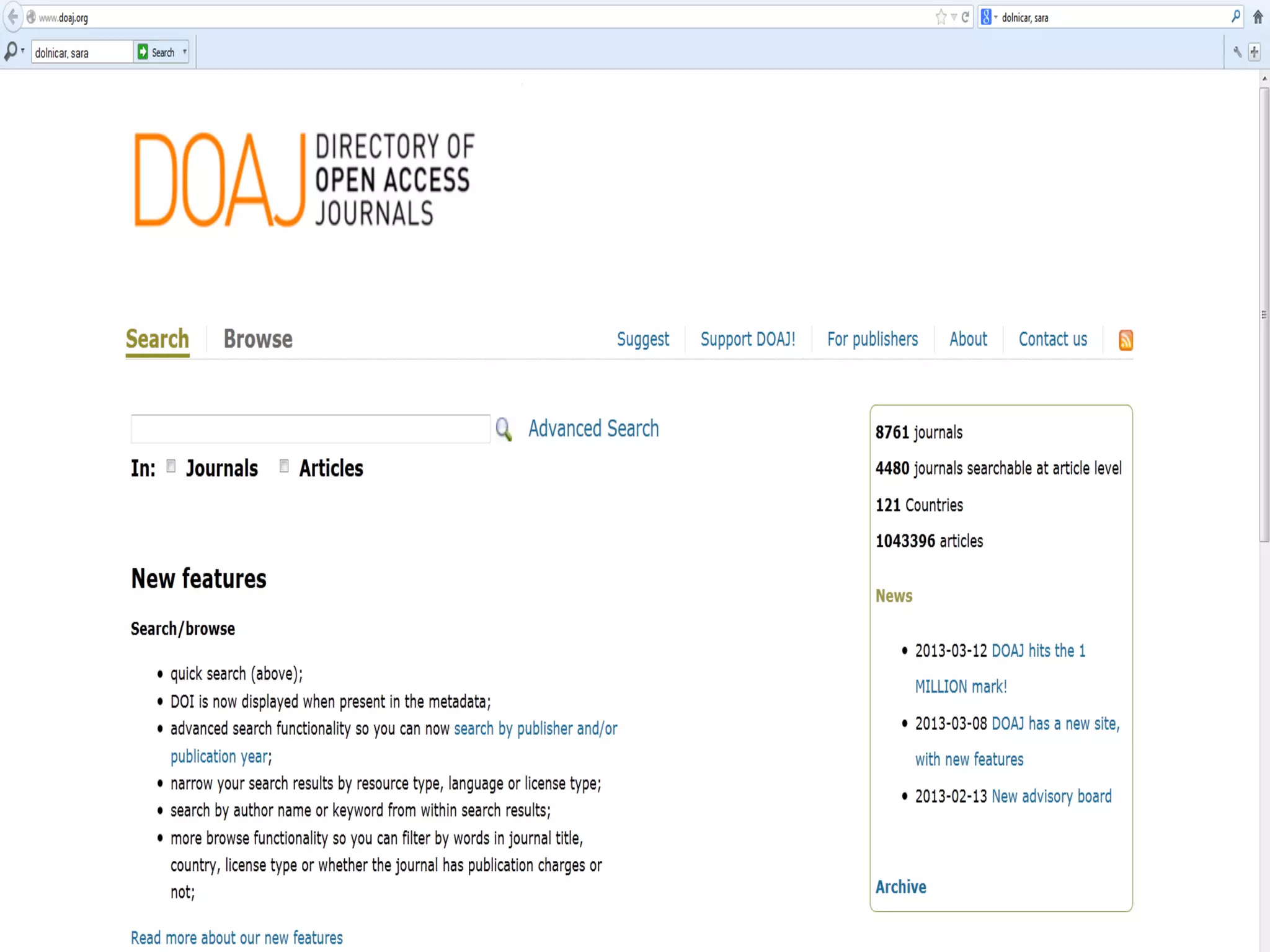Click the toolbar magnifying glass icon
The height and width of the screenshot is (952, 1270).
tap(11, 51)
